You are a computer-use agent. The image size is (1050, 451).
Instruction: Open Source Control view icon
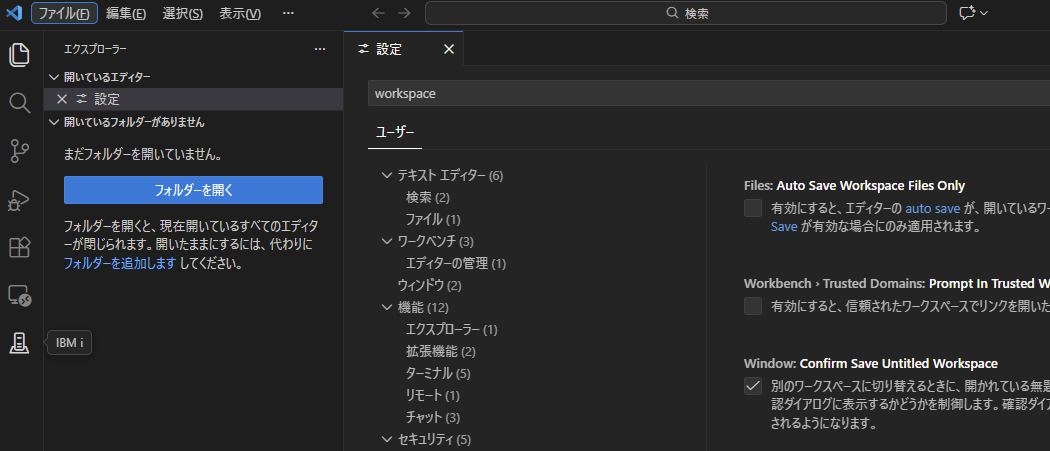[x=19, y=151]
